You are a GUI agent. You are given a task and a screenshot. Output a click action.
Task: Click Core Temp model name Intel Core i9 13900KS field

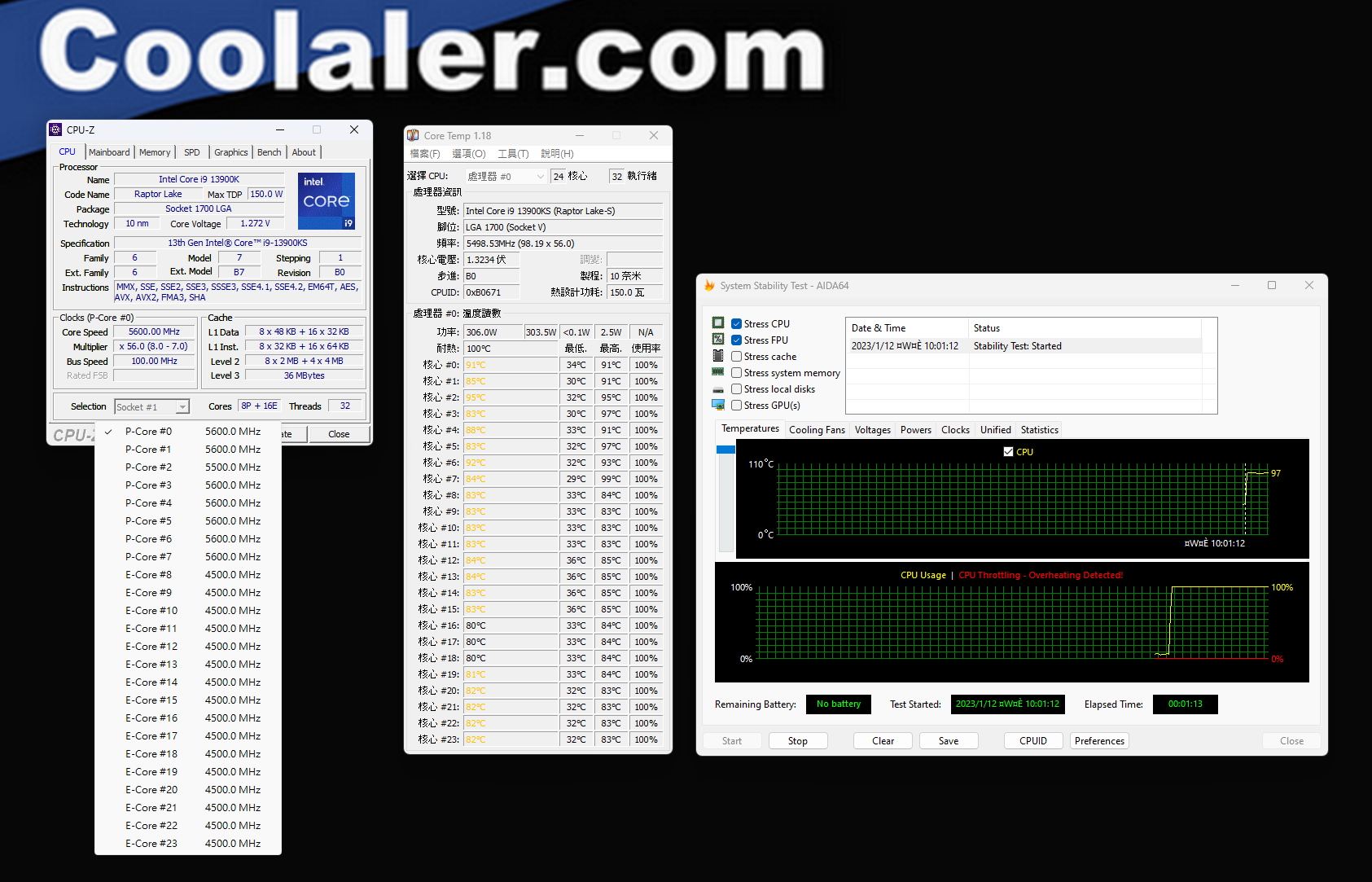click(563, 211)
